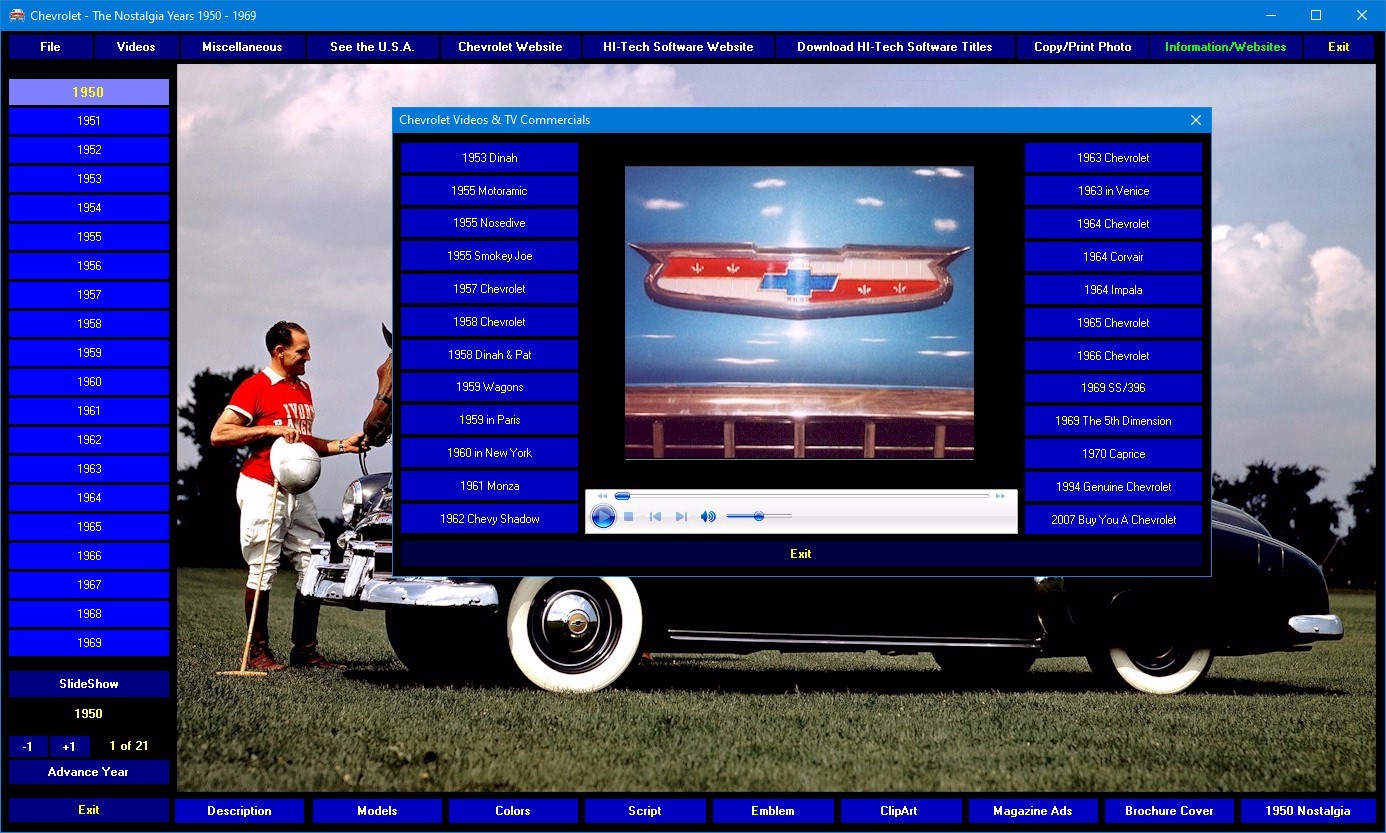Open Magazine Ads
The width and height of the screenshot is (1386, 833).
pos(1033,811)
